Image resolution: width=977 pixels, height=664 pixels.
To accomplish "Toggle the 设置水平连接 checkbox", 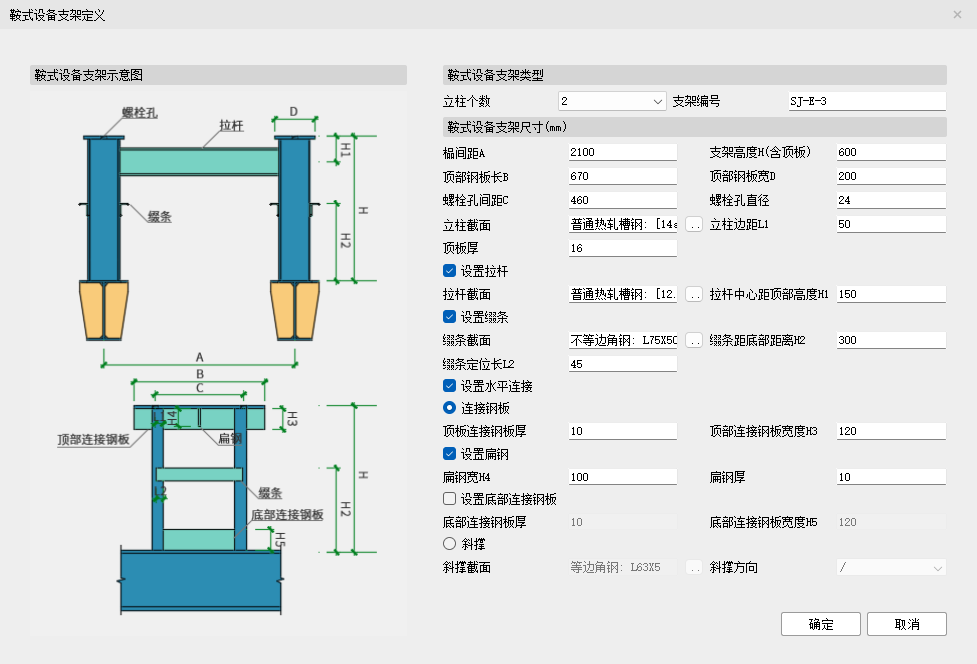I will coord(450,386).
